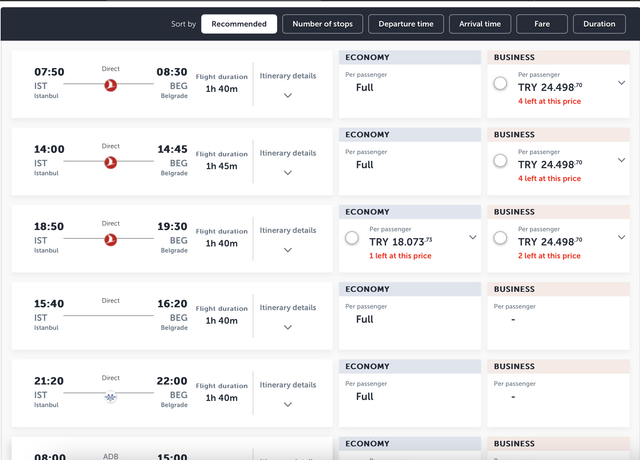The height and width of the screenshot is (460, 640).
Task: Expand Economy fare options for 18:50 flight
Action: (473, 237)
